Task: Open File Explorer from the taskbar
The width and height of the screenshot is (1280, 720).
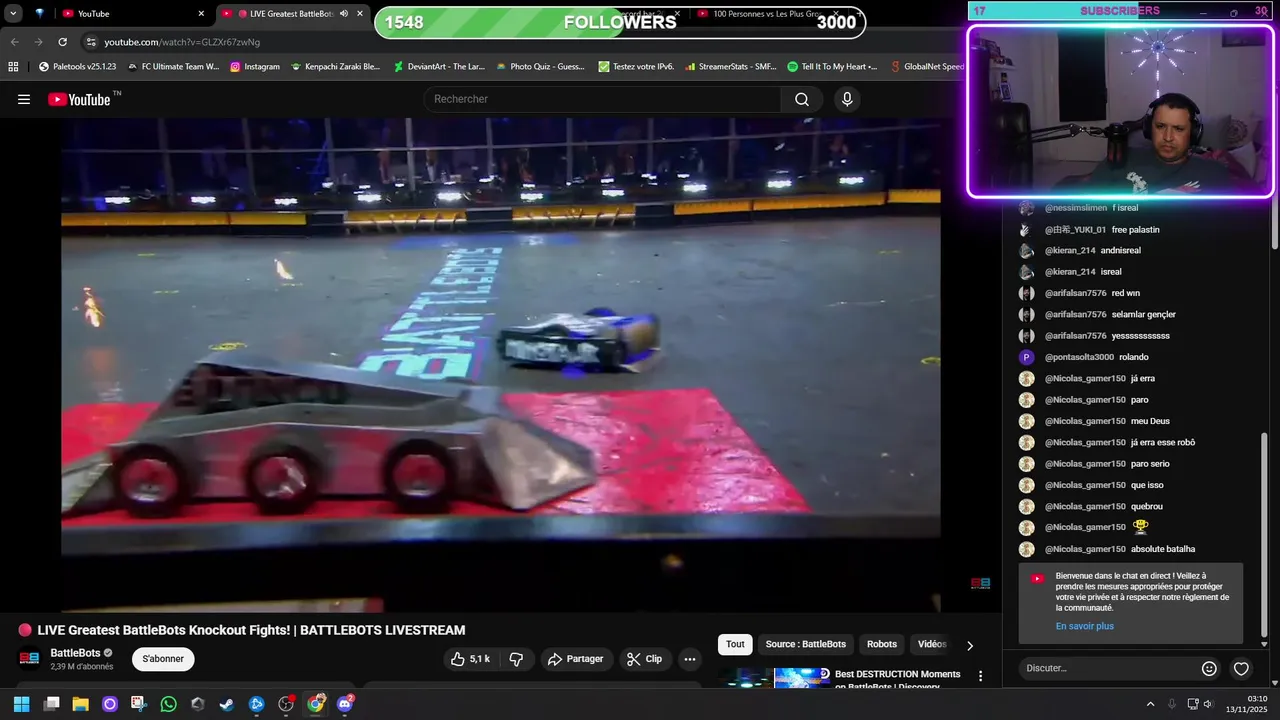Action: click(80, 704)
